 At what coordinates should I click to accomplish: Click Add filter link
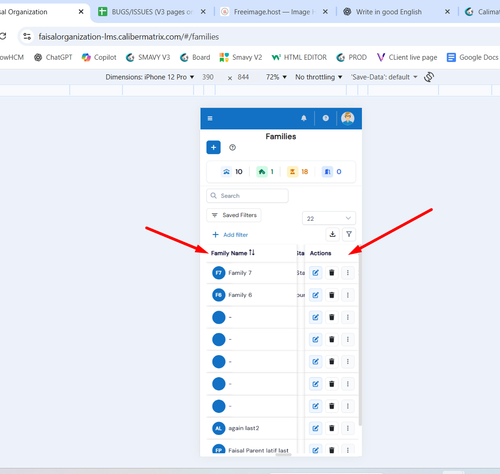click(230, 235)
